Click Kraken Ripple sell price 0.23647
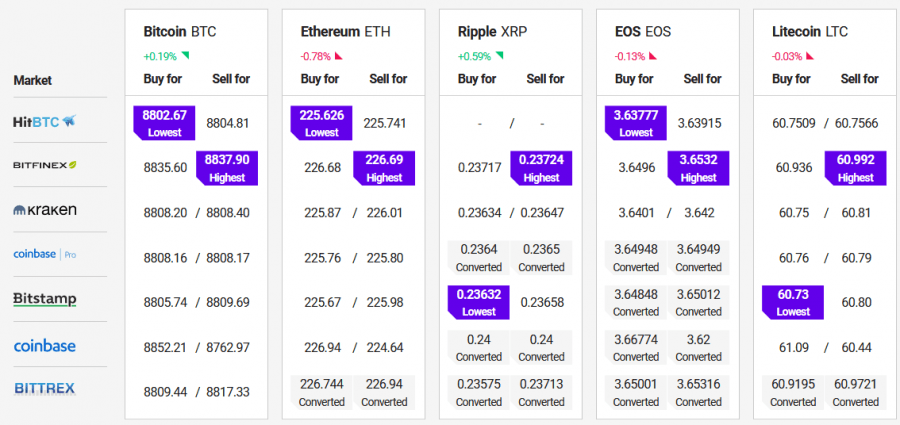This screenshot has width=900, height=425. 542,213
